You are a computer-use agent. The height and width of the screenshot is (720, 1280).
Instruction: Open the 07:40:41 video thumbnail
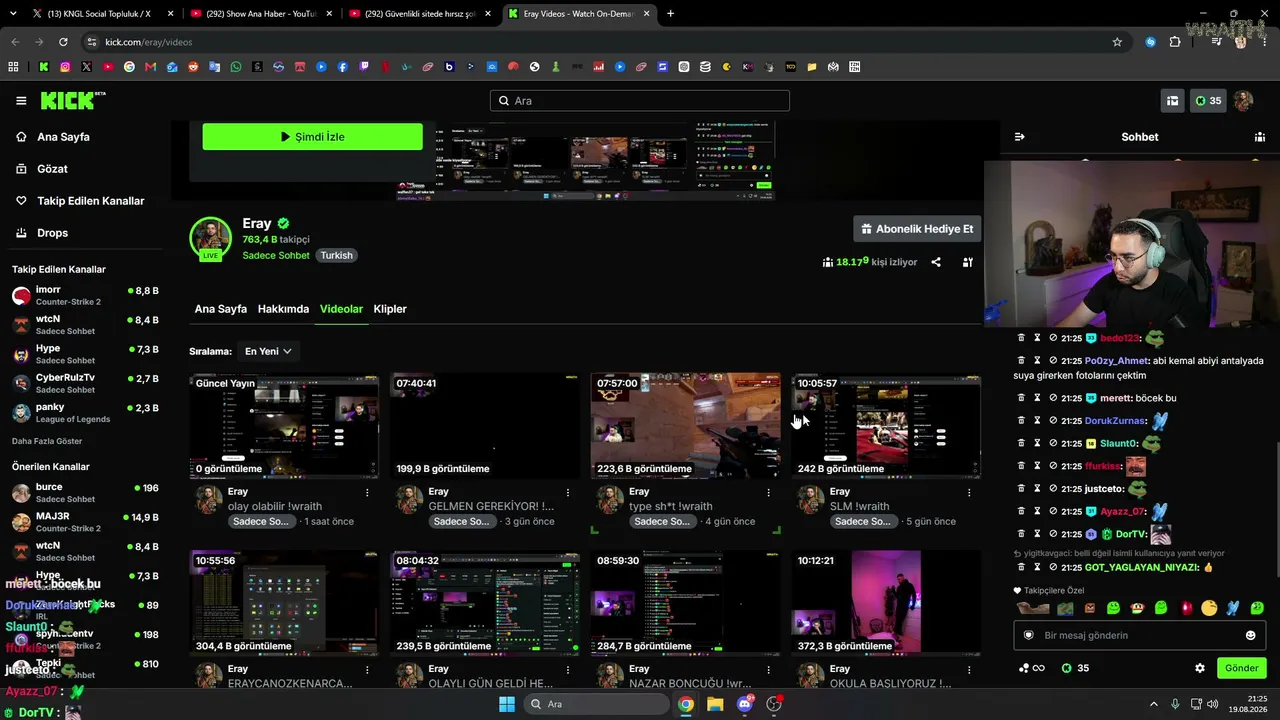[485, 426]
